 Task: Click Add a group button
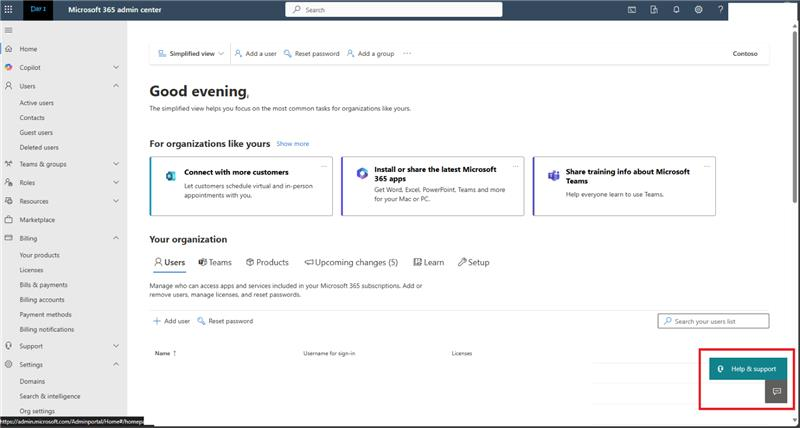tap(370, 54)
